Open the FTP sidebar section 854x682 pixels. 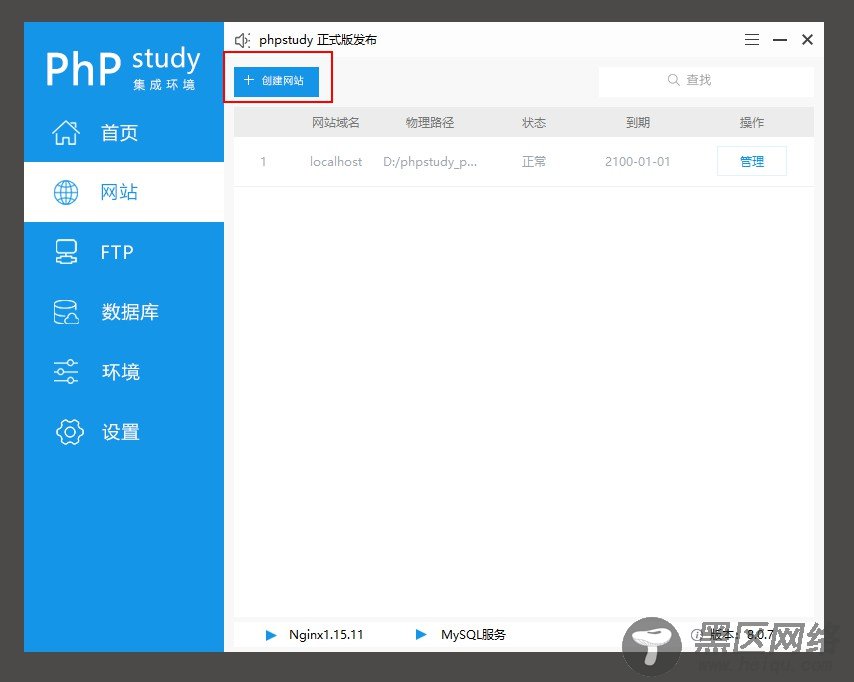point(124,252)
